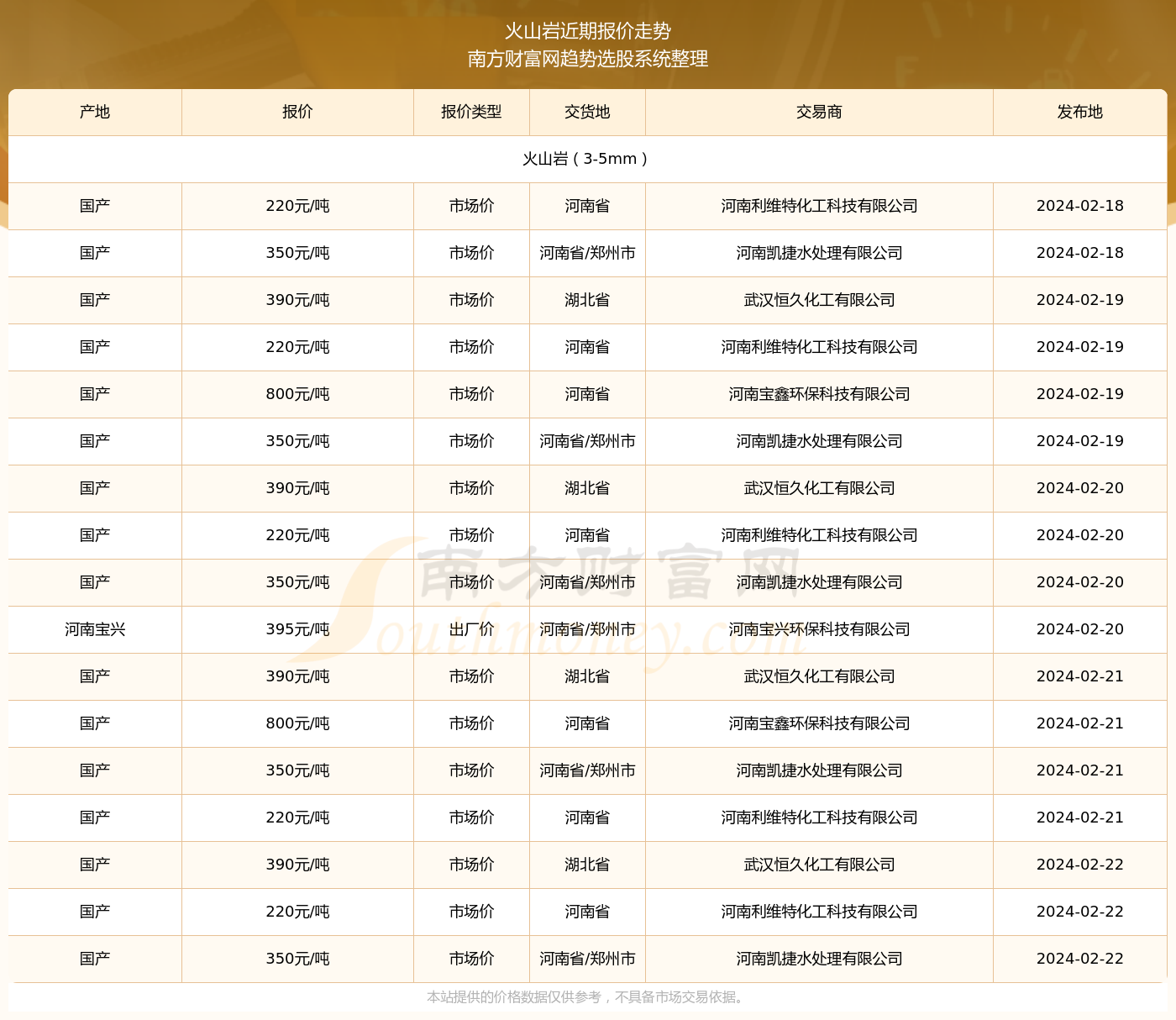Select 350元/吨 in the 2024-02-22 row
This screenshot has width=1176, height=1020.
[x=297, y=959]
